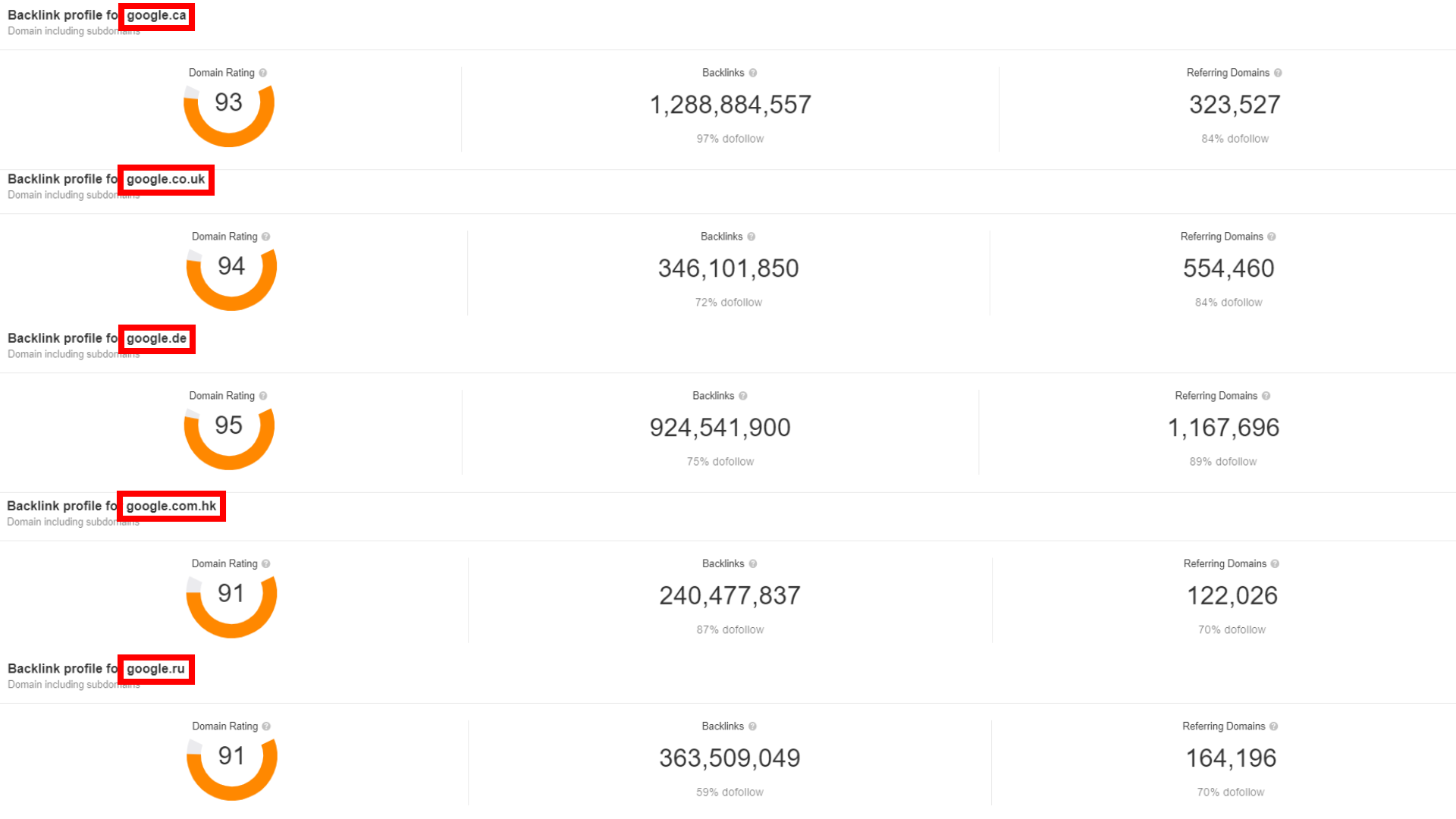
Task: Click Backlinks help icon for google.ru
Action: [752, 726]
